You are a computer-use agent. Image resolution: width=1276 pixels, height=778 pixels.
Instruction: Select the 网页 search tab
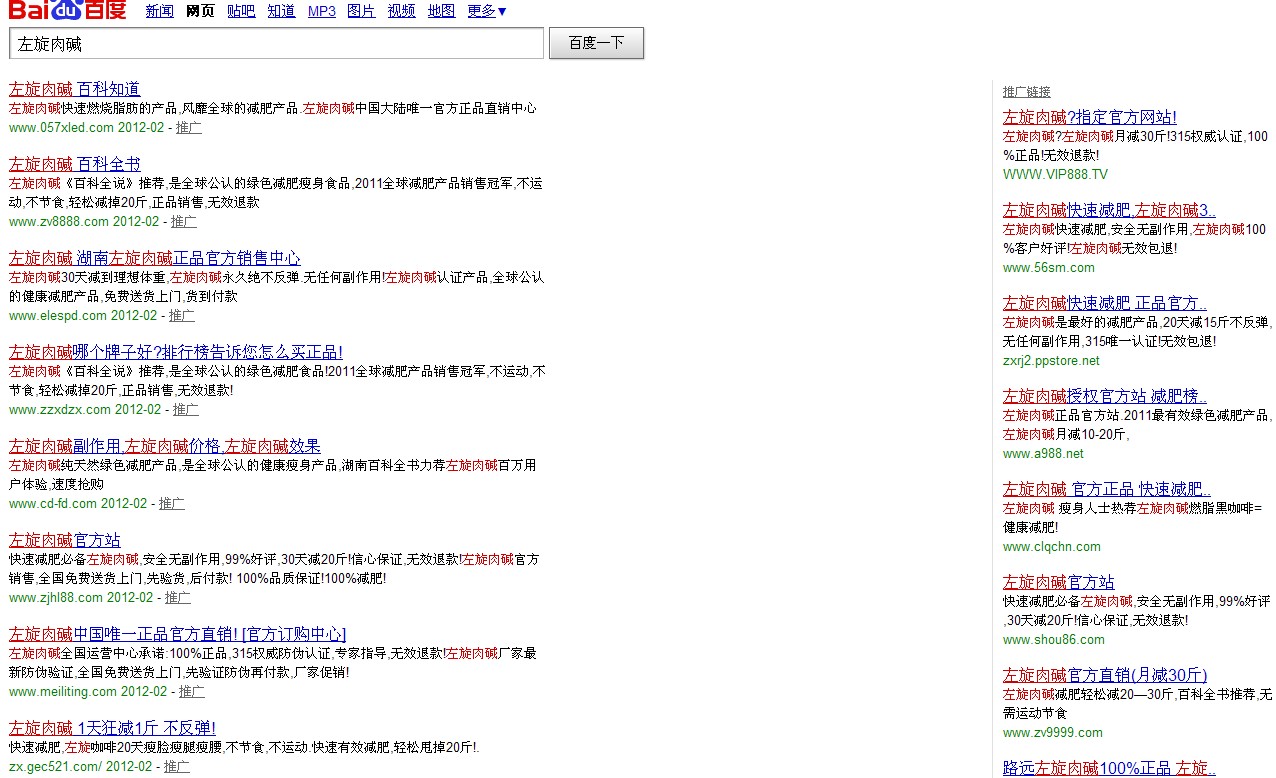coord(200,11)
